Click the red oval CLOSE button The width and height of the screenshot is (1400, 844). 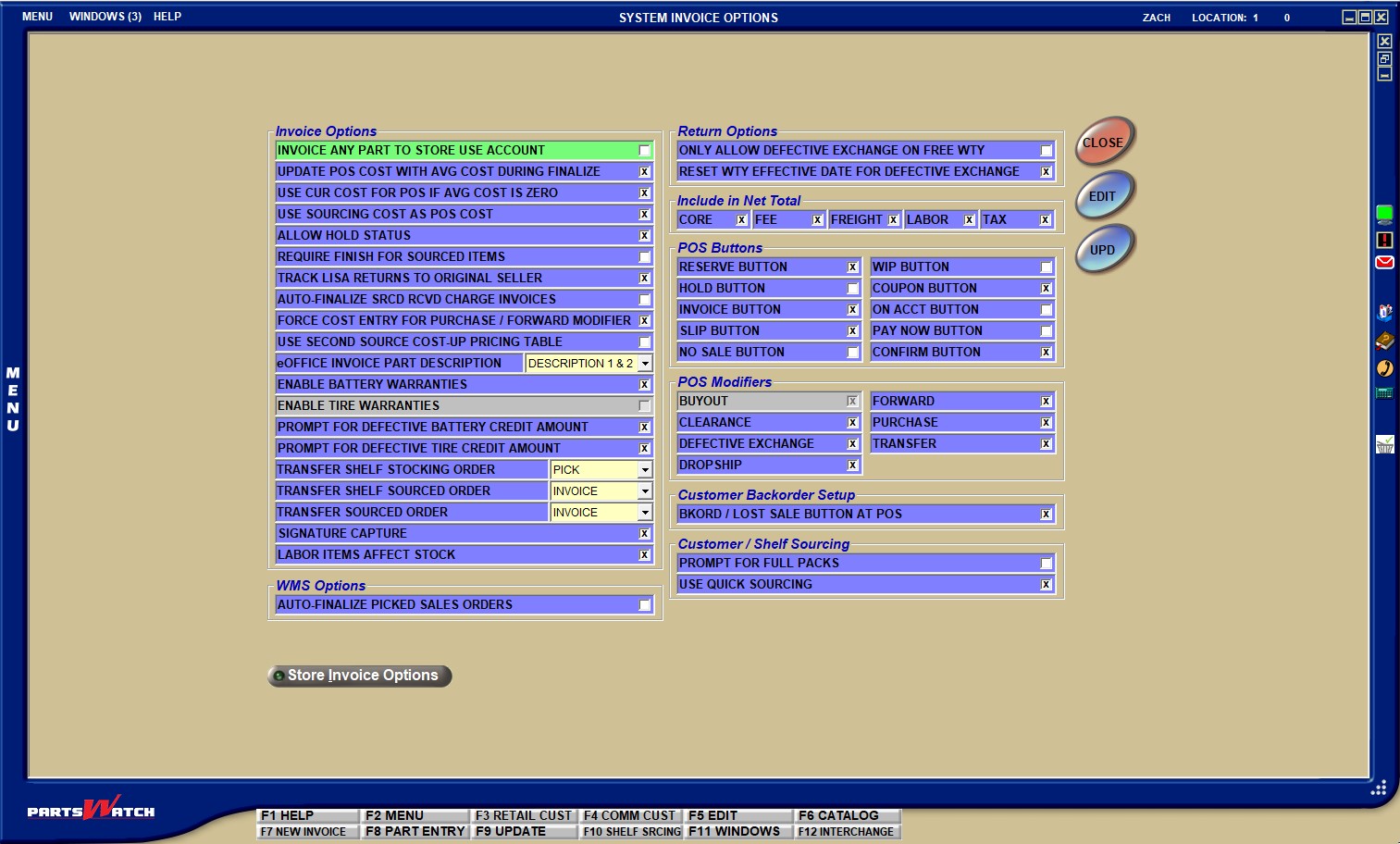(1103, 143)
